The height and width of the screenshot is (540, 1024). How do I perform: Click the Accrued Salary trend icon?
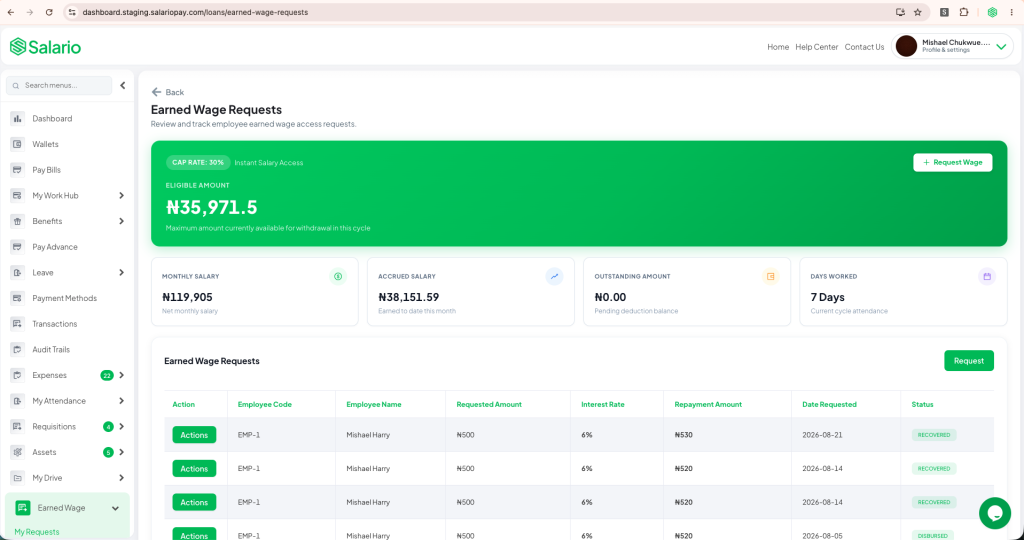[554, 276]
